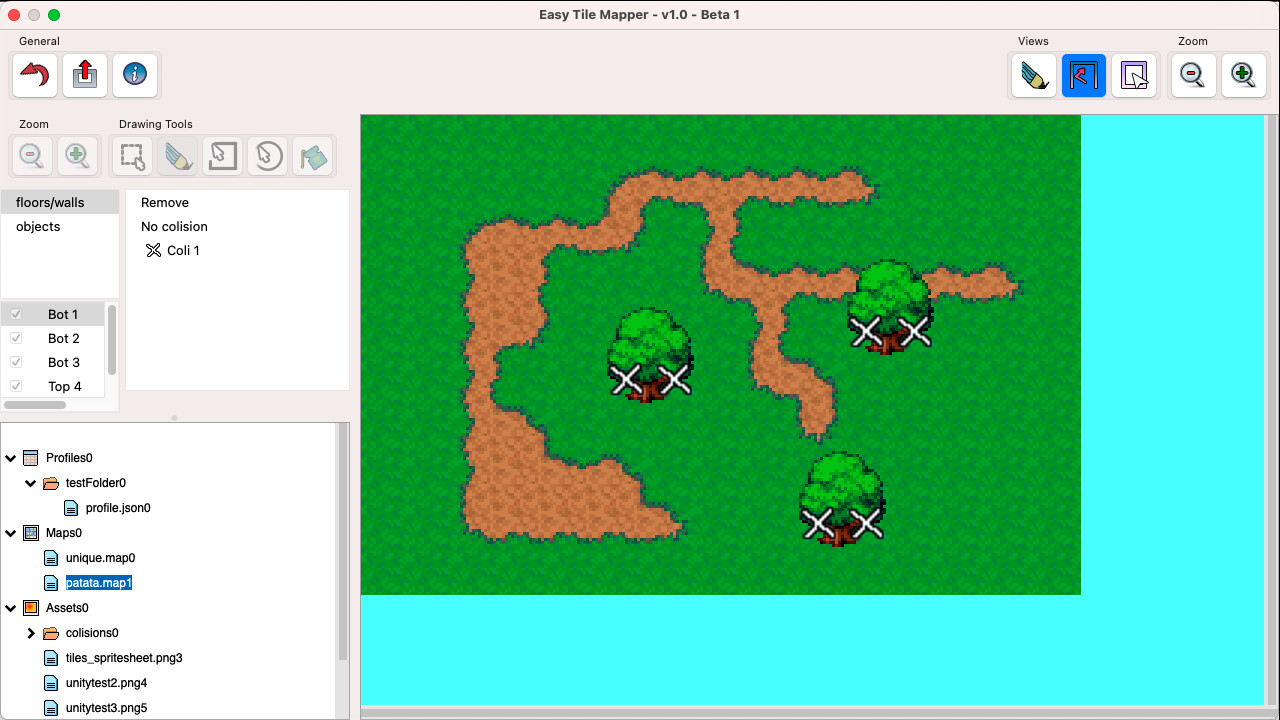The height and width of the screenshot is (720, 1280).
Task: Click the Undo icon in General toolbar
Action: pos(34,75)
